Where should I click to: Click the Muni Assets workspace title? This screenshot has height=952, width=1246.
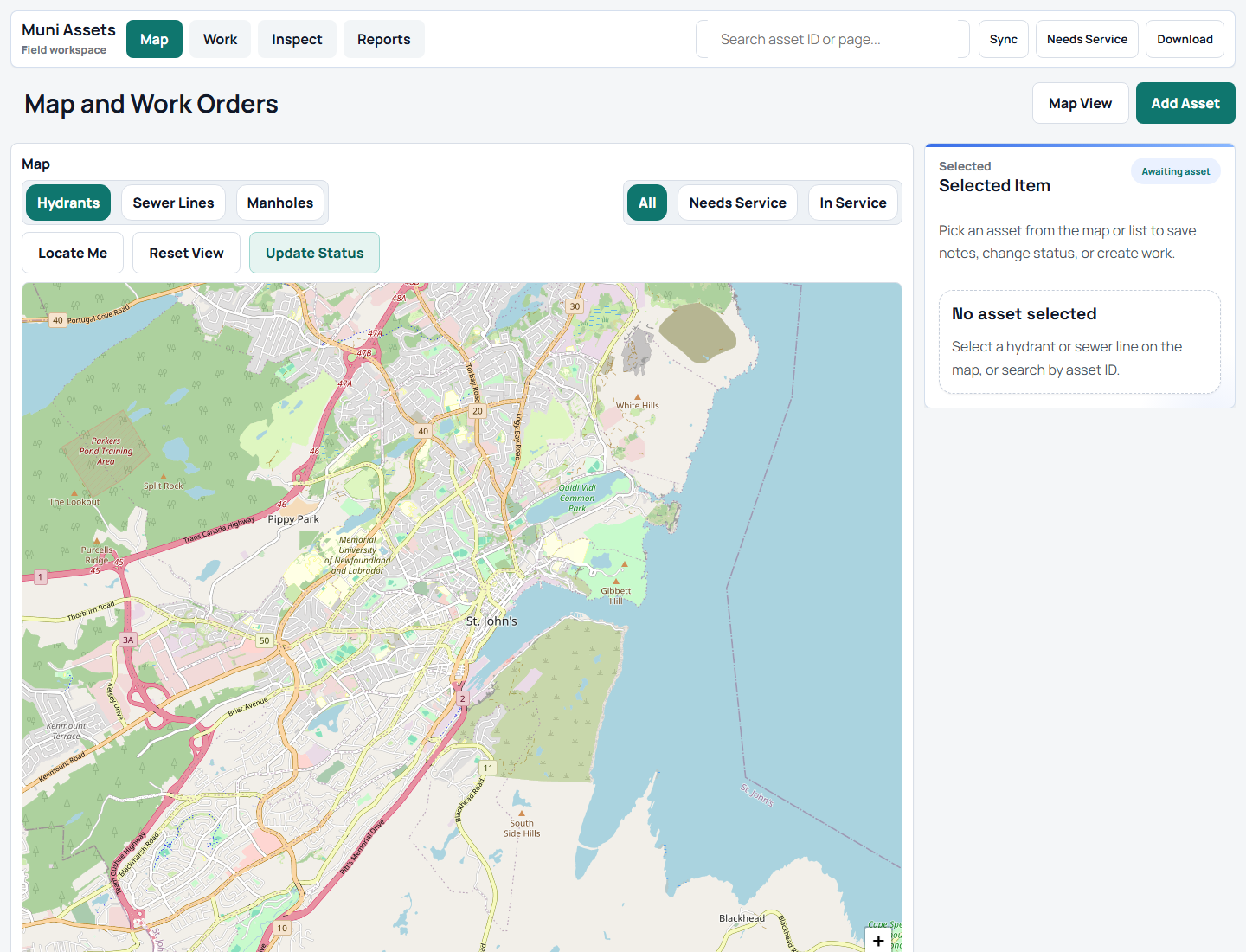point(68,30)
